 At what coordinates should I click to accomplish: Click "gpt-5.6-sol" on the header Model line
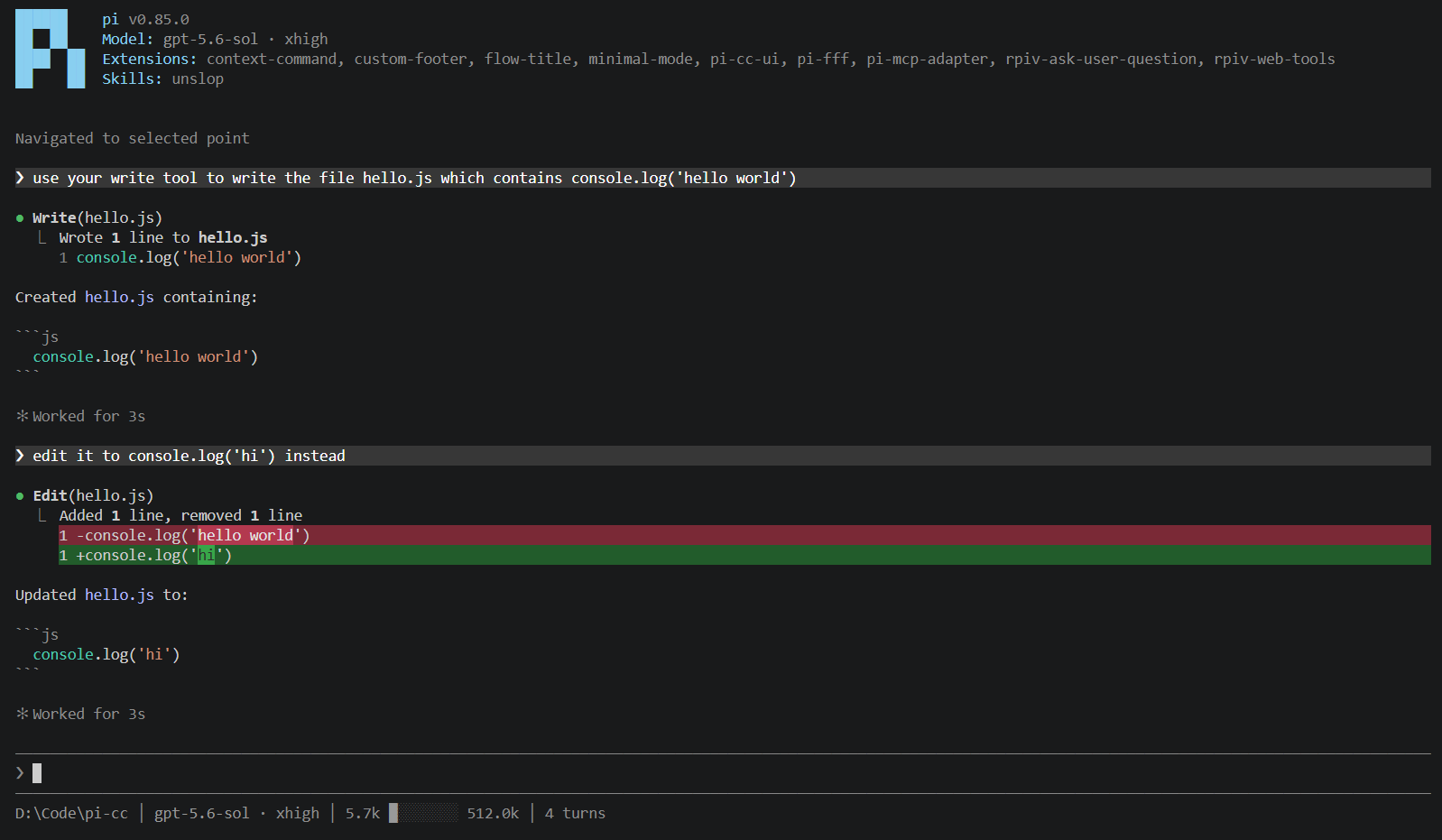click(x=210, y=39)
